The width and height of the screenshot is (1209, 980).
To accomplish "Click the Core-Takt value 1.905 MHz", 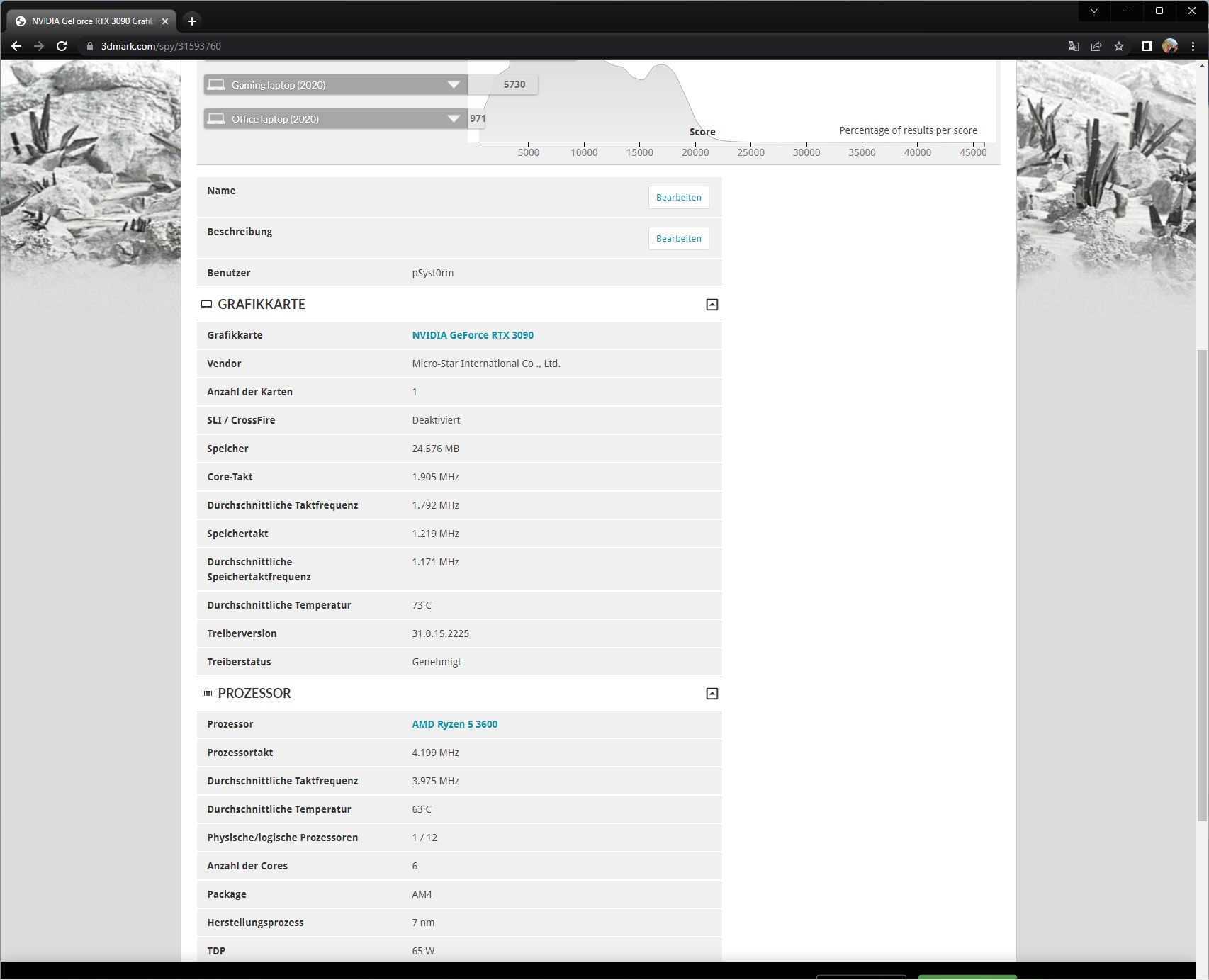I will [435, 477].
